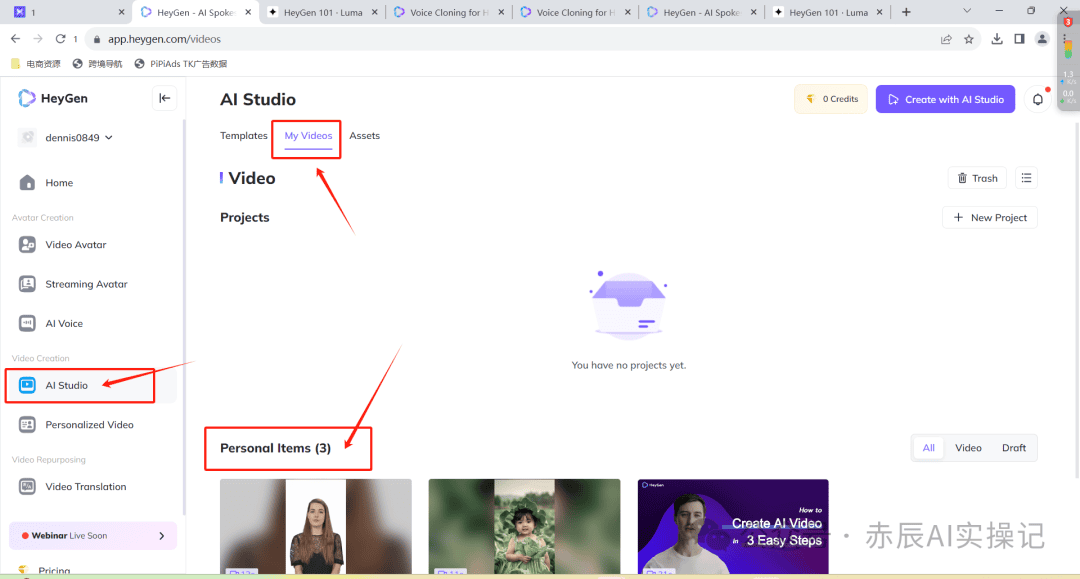Image resolution: width=1080 pixels, height=579 pixels.
Task: Go to Home in sidebar
Action: coord(59,183)
